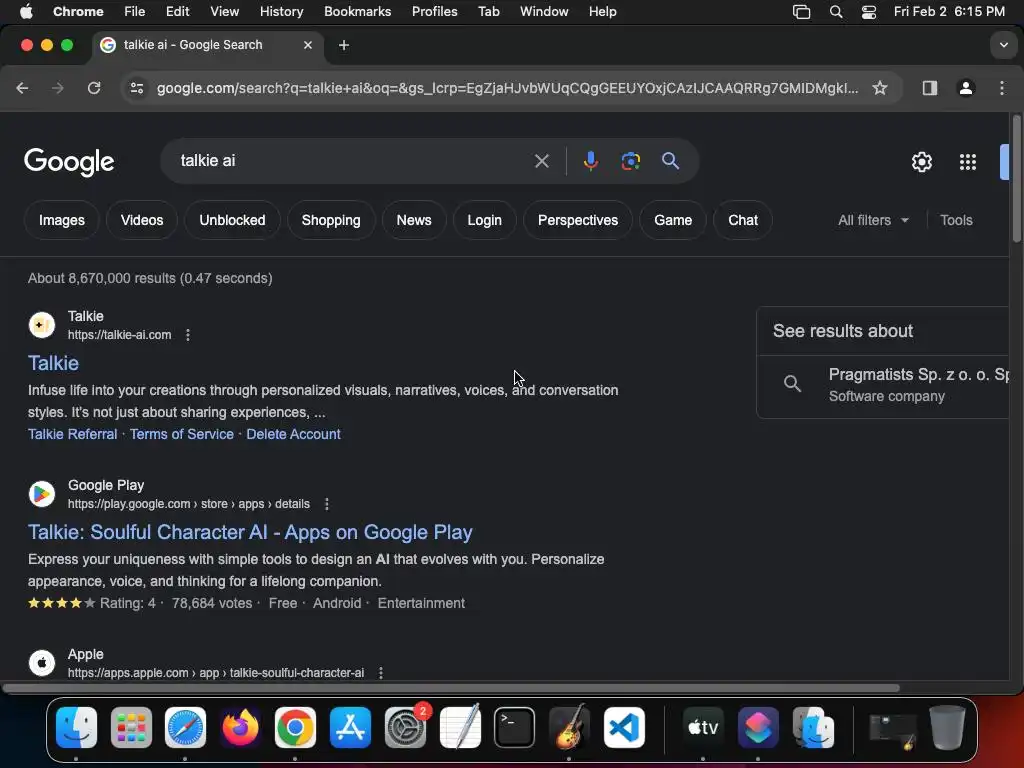The height and width of the screenshot is (768, 1024).
Task: Open the History menu
Action: point(281,12)
